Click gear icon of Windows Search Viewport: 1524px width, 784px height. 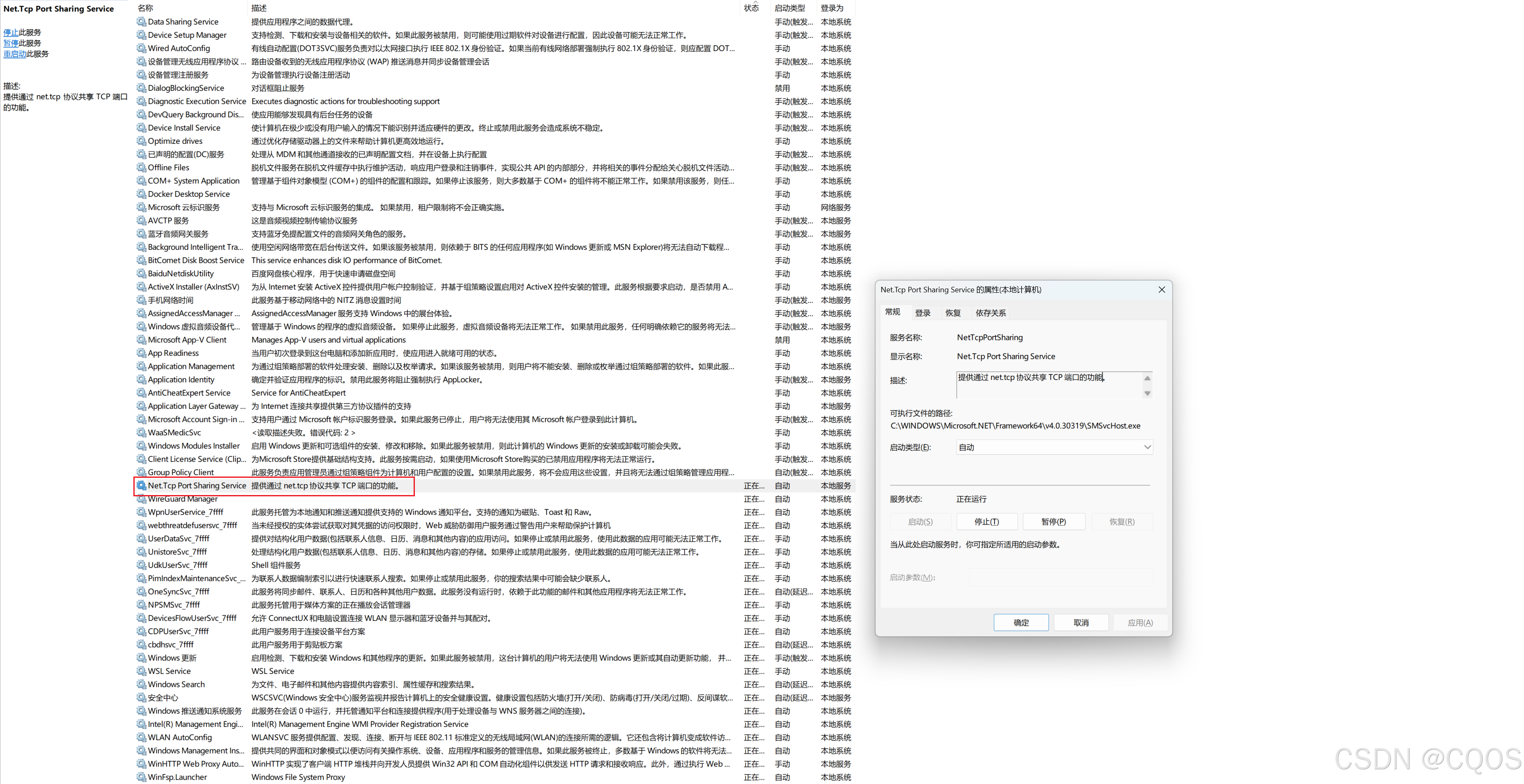pyautogui.click(x=141, y=684)
